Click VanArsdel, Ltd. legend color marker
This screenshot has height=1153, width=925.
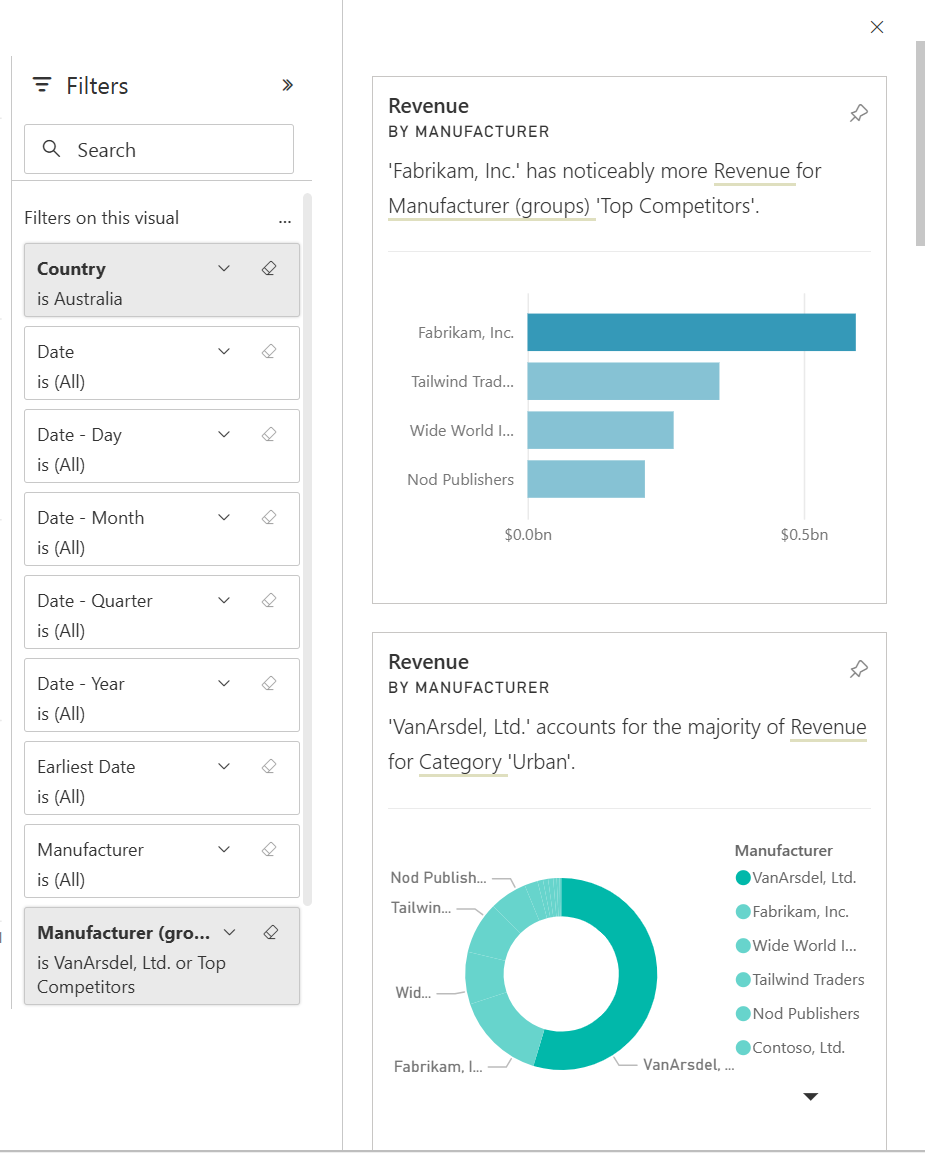point(743,878)
